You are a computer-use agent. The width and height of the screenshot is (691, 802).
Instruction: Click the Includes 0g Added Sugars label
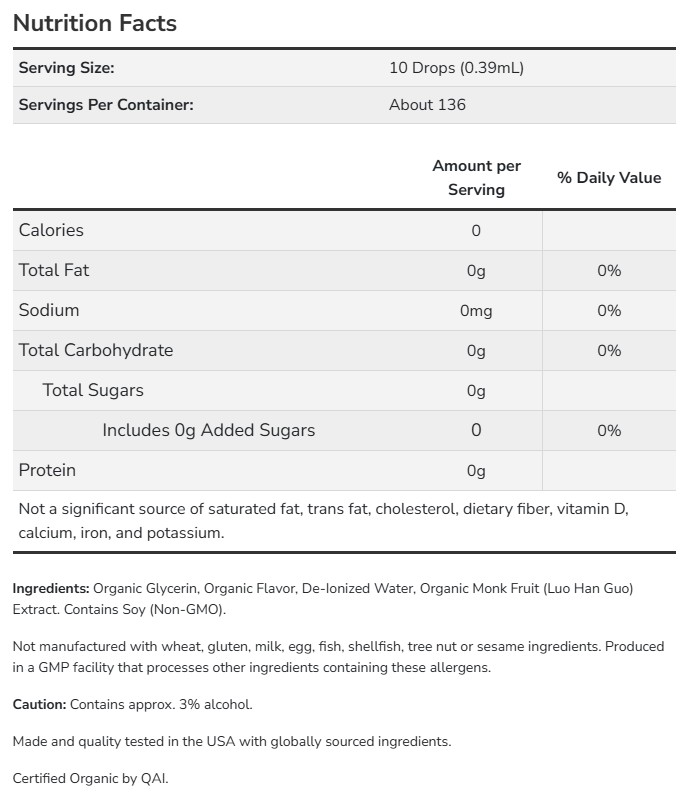coord(208,430)
